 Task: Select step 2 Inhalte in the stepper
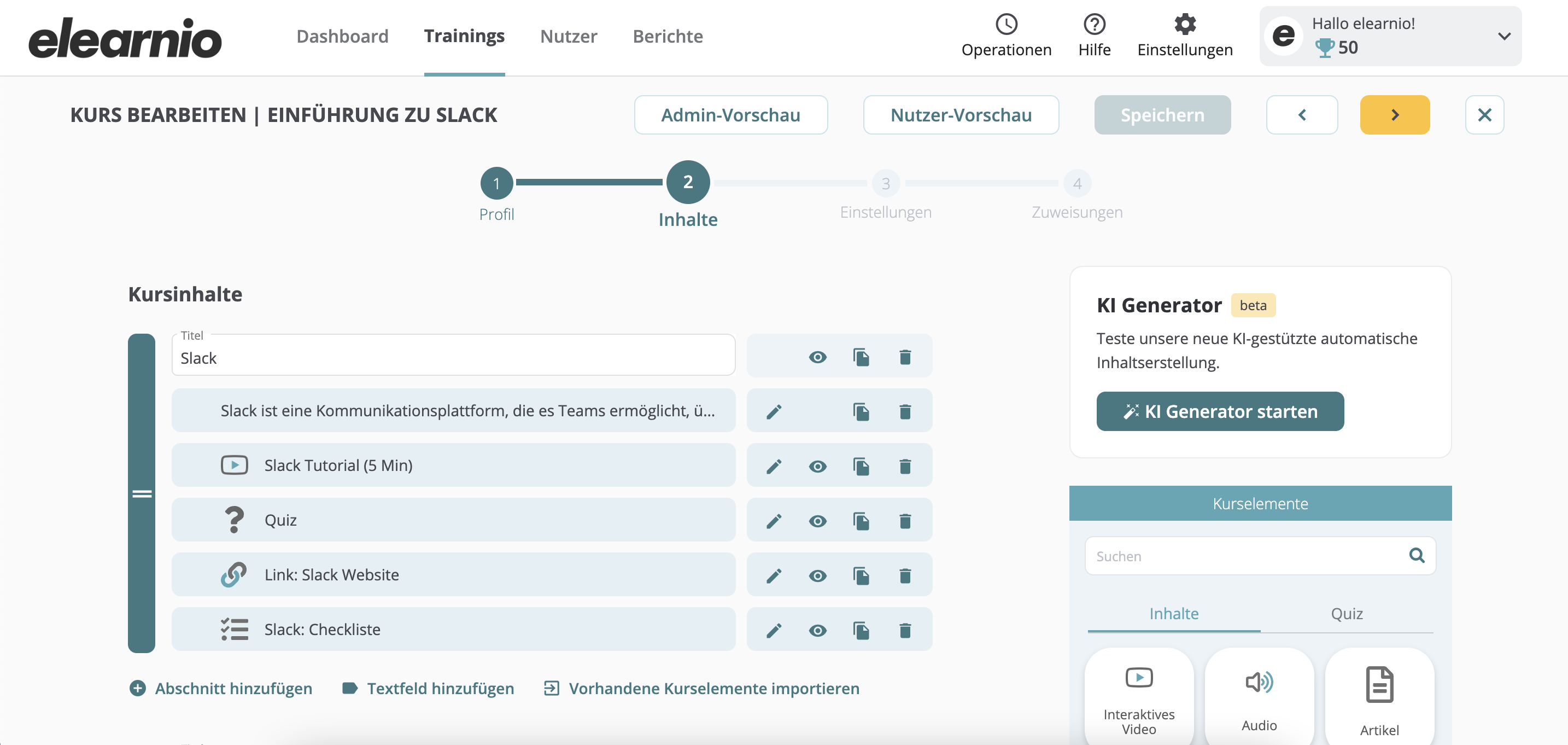click(x=688, y=182)
